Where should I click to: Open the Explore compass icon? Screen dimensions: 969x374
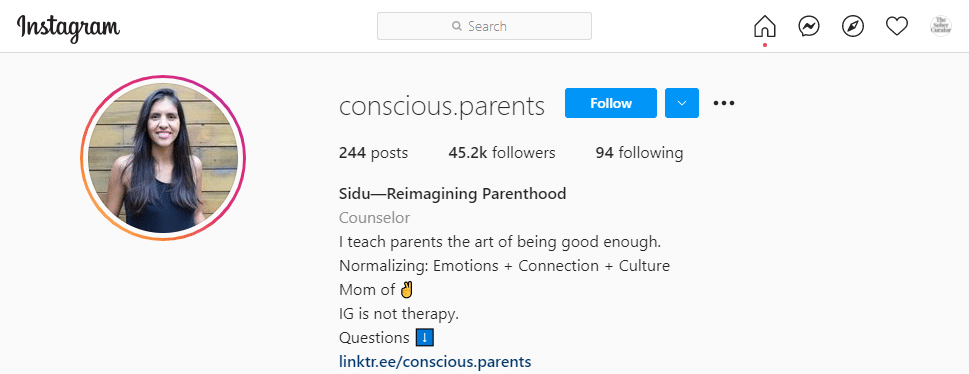[x=853, y=27]
